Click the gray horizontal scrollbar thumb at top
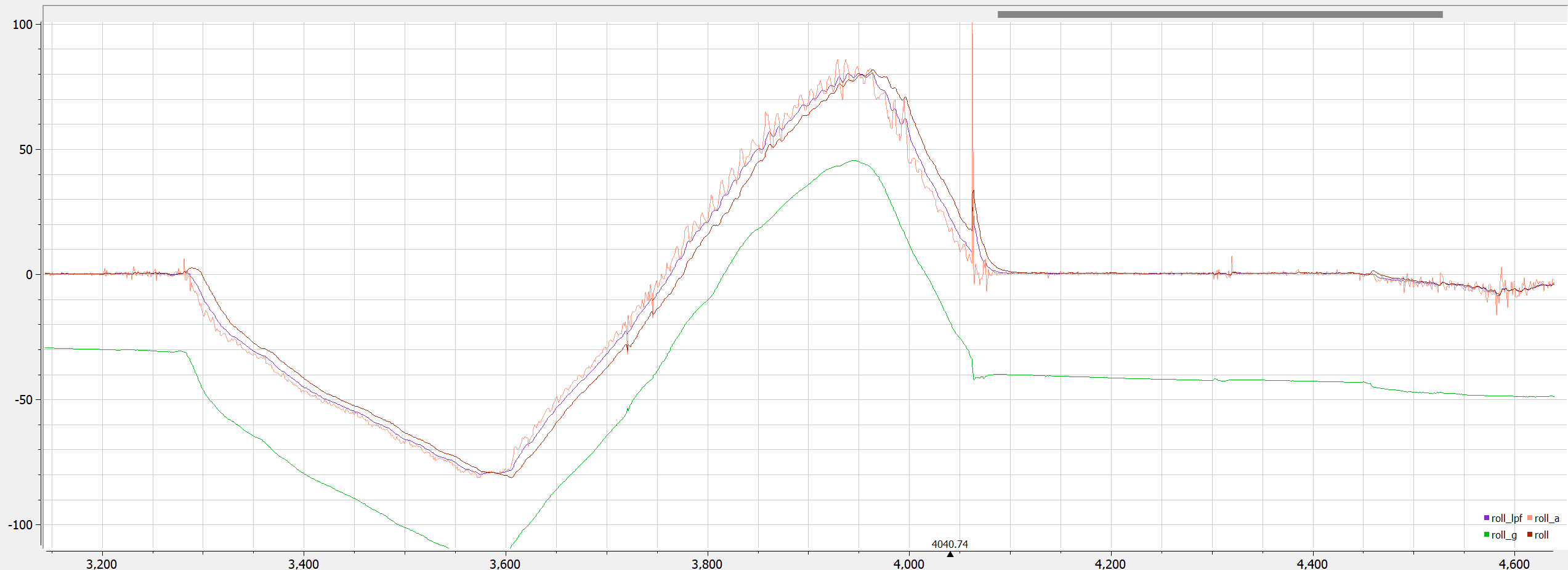This screenshot has width=1568, height=570. click(1220, 14)
